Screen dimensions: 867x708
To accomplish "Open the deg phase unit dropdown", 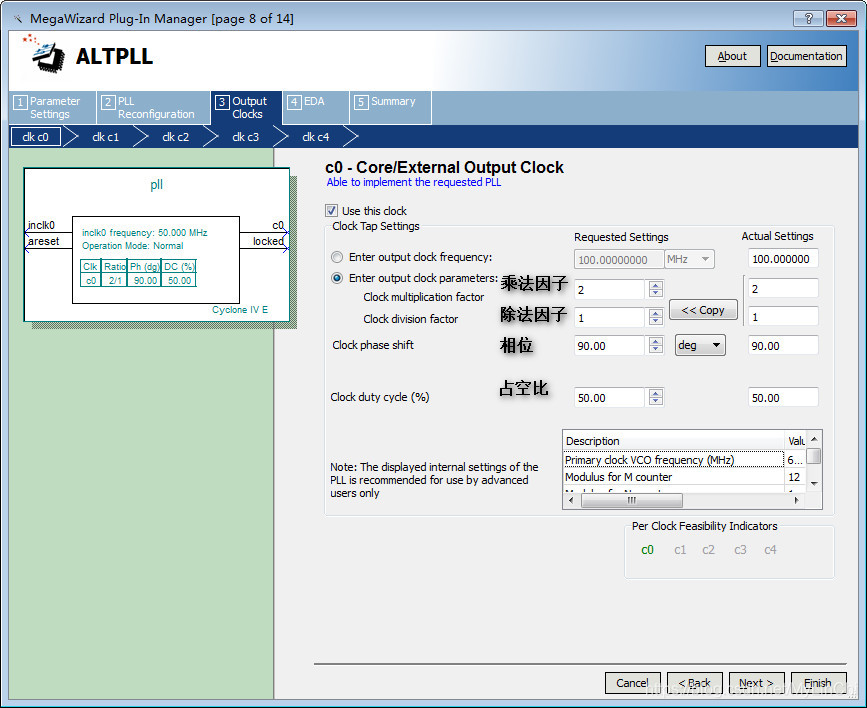I will (700, 345).
